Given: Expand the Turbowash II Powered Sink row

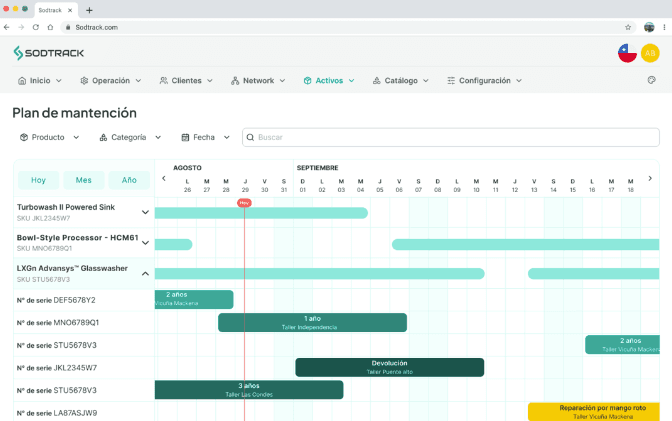Looking at the screenshot, I should coord(145,212).
